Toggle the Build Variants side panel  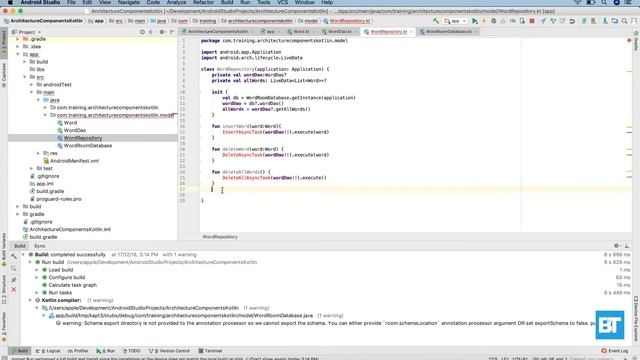click(x=4, y=250)
